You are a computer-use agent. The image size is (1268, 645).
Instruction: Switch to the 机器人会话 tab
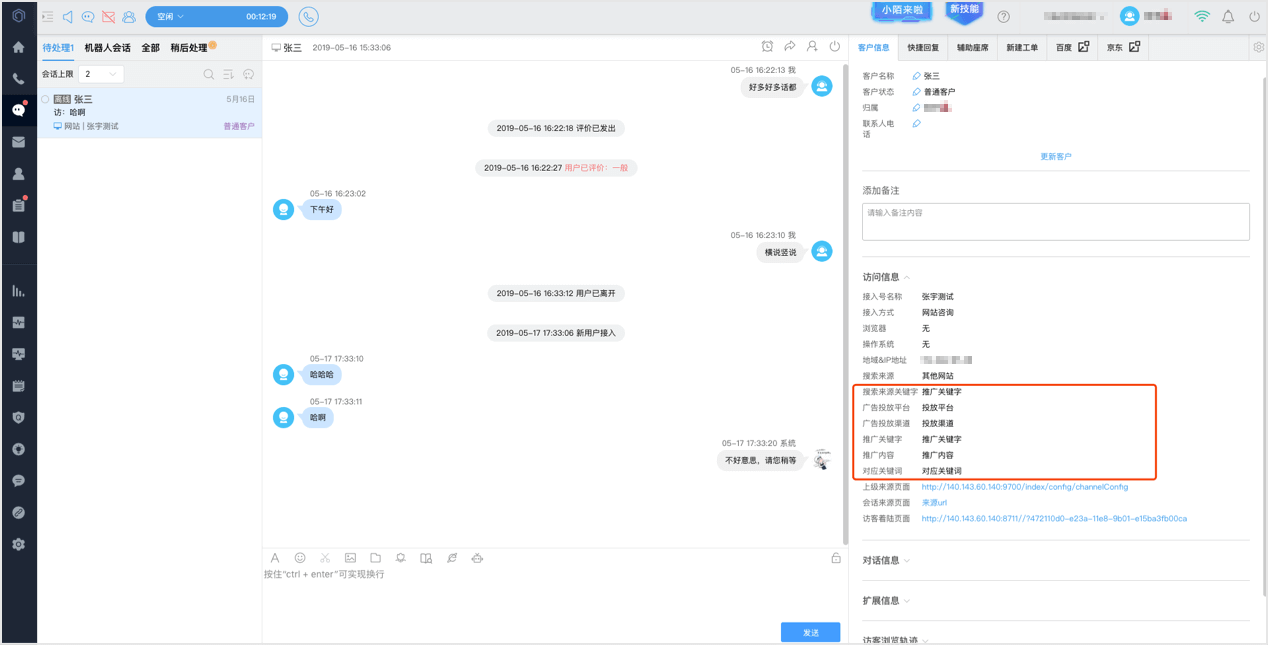[107, 48]
